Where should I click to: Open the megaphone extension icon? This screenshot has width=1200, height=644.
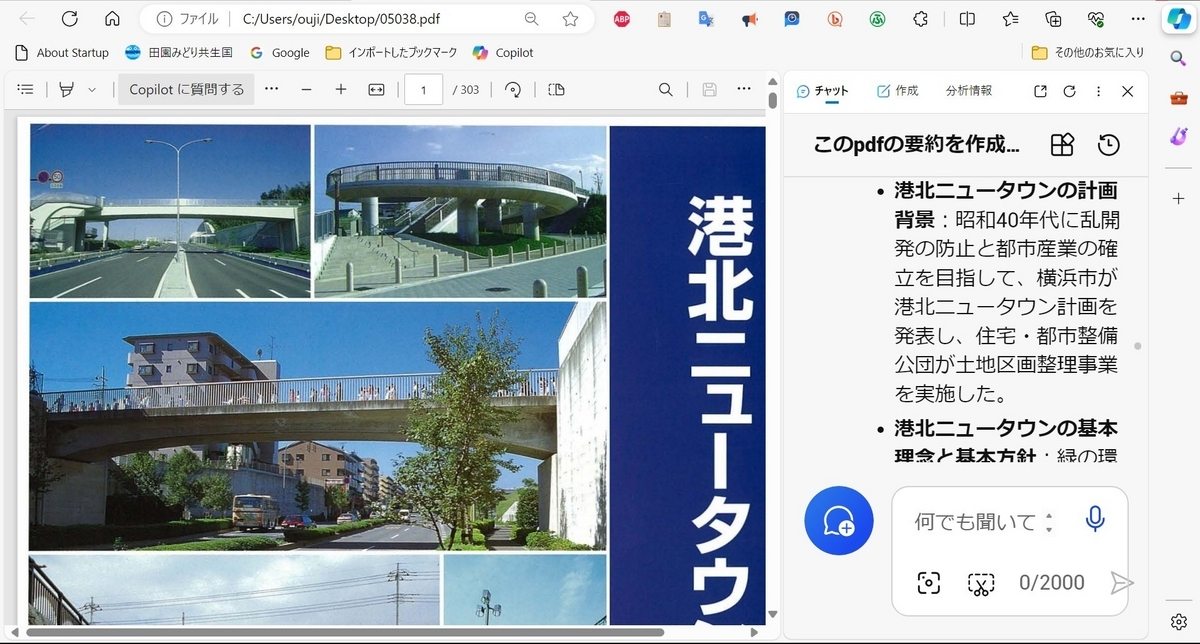pos(749,19)
